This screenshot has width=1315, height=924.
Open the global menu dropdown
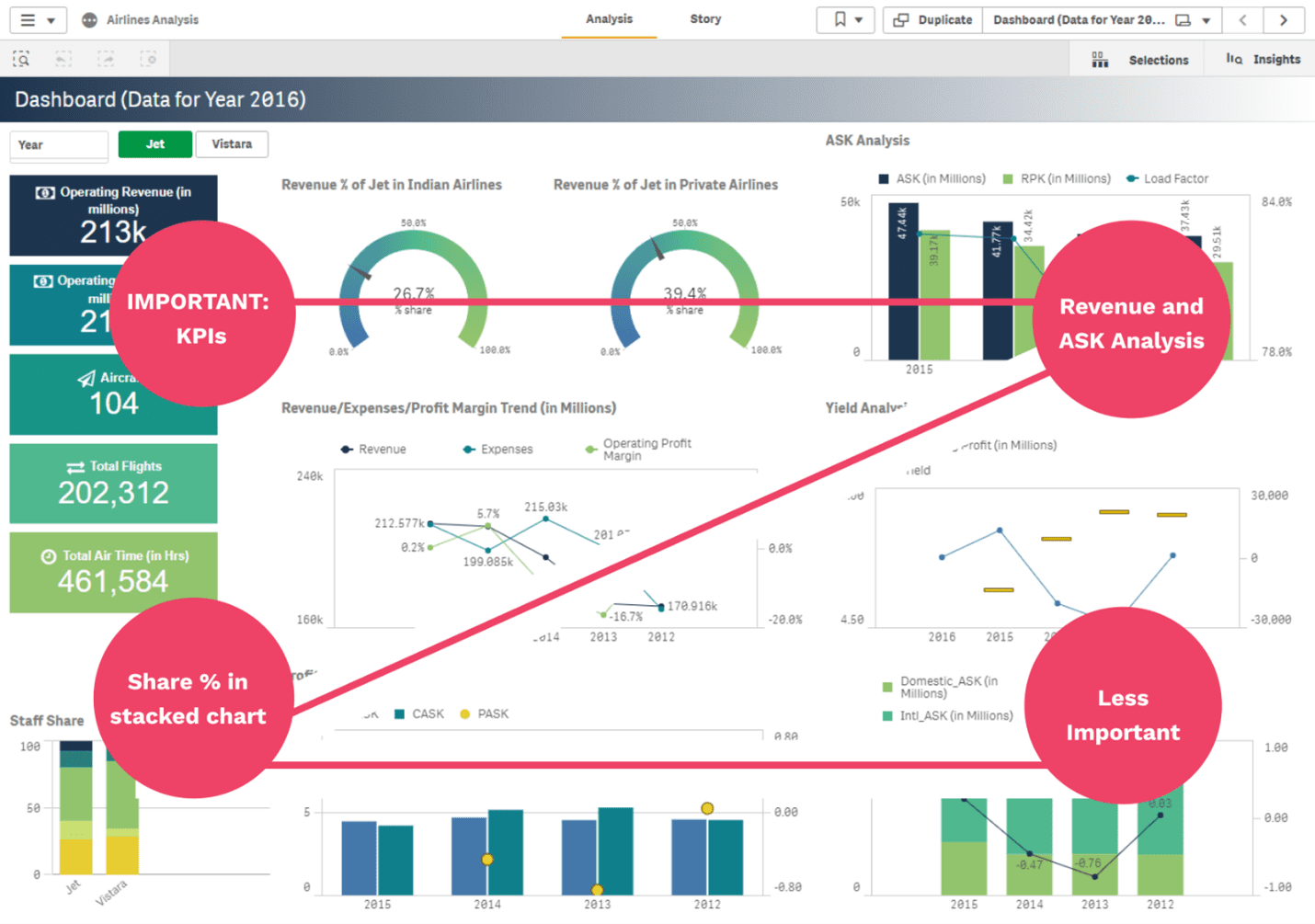pos(37,19)
